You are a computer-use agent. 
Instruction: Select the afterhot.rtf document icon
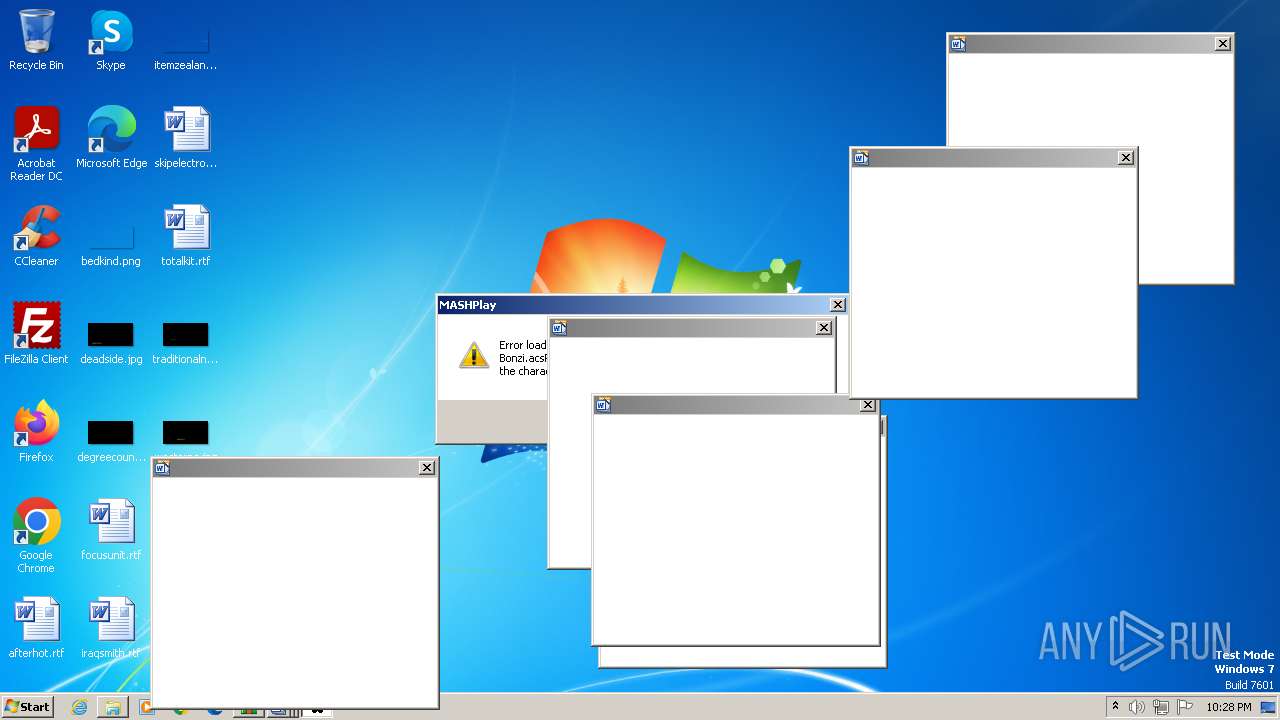tap(36, 628)
